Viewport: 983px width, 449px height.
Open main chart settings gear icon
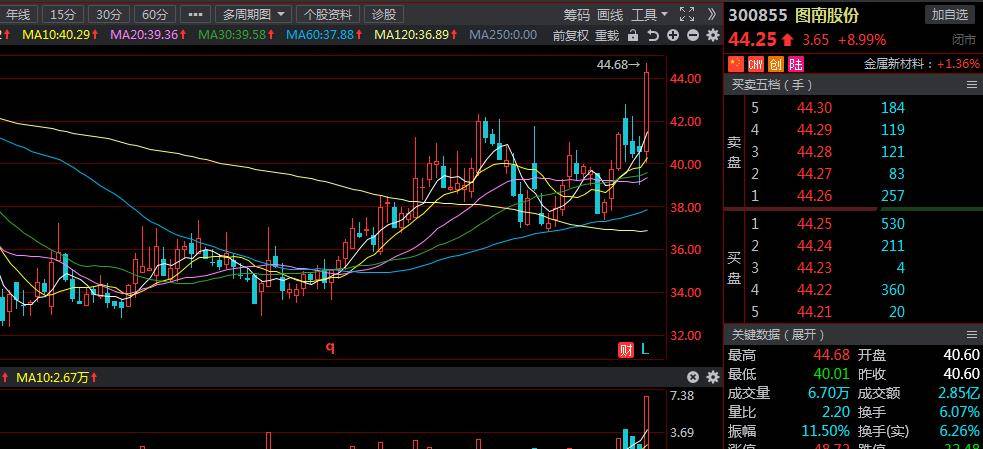pos(713,35)
